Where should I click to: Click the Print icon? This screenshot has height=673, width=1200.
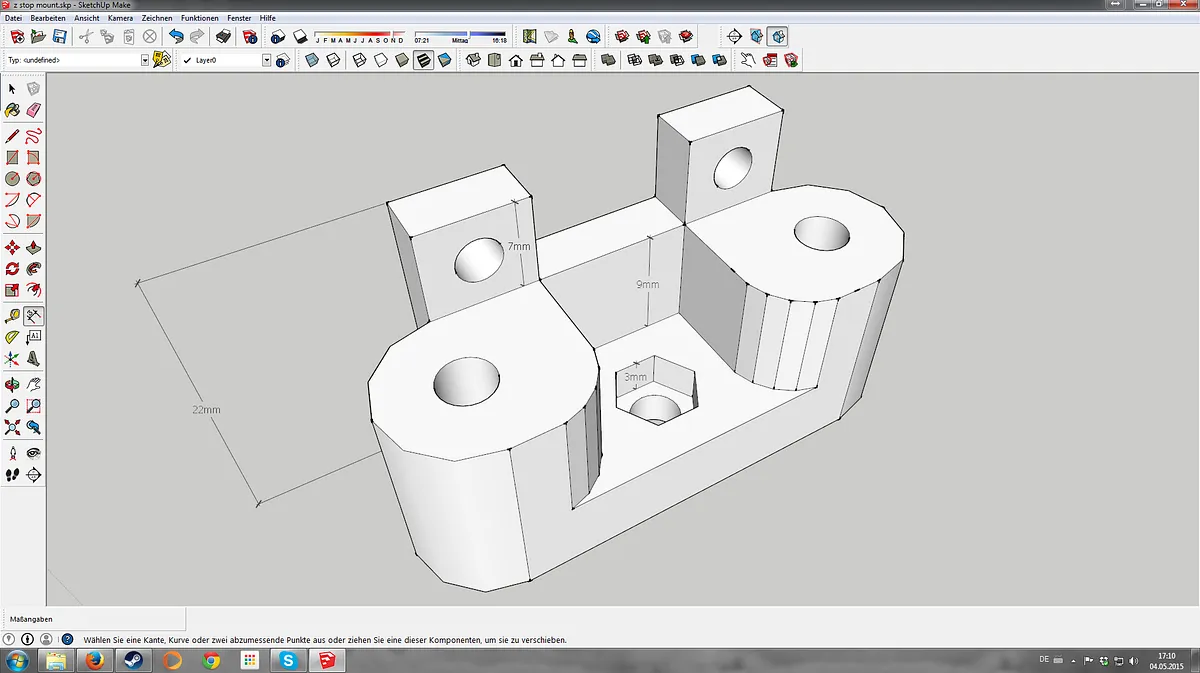[x=224, y=37]
